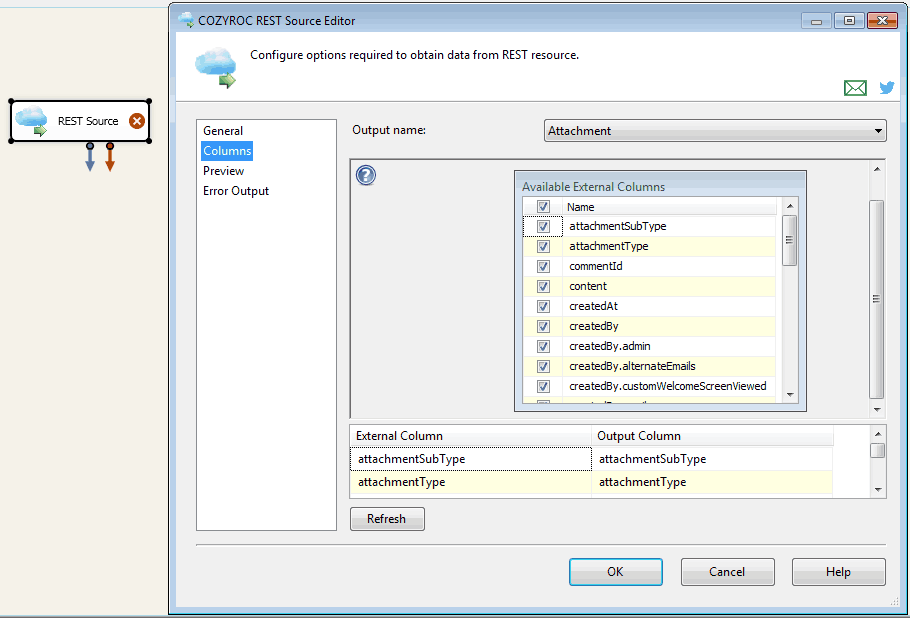The image size is (910, 618).
Task: Maximize the REST Source Editor window
Action: tap(849, 21)
